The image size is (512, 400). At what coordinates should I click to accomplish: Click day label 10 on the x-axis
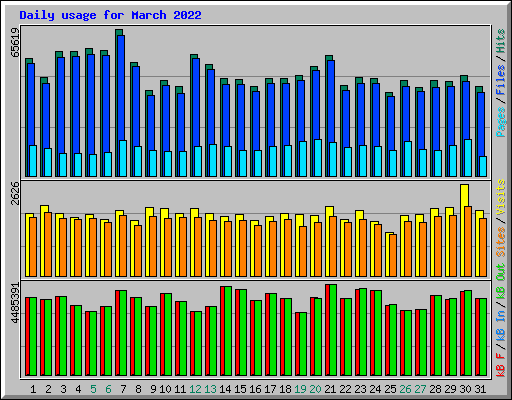coord(165,389)
